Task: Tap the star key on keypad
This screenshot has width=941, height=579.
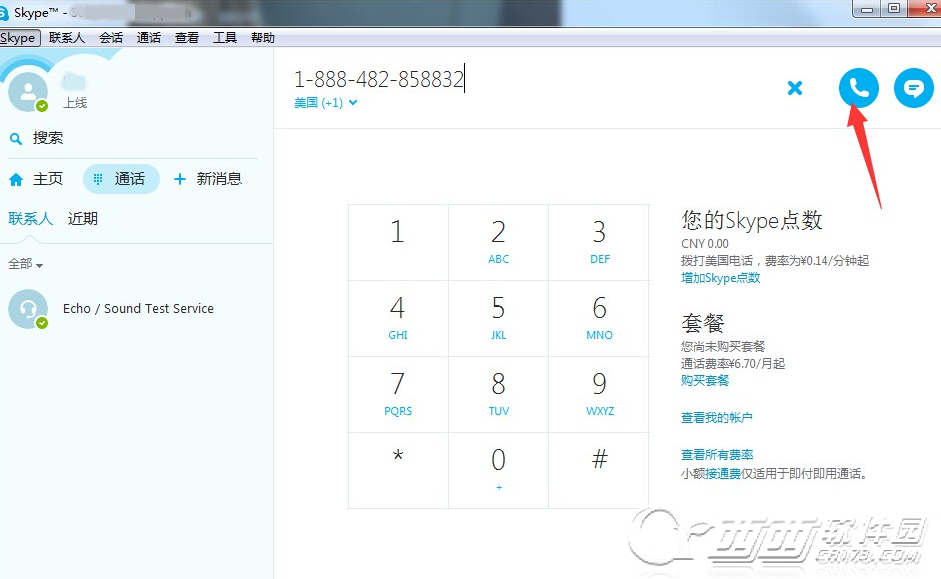Action: pos(398,470)
